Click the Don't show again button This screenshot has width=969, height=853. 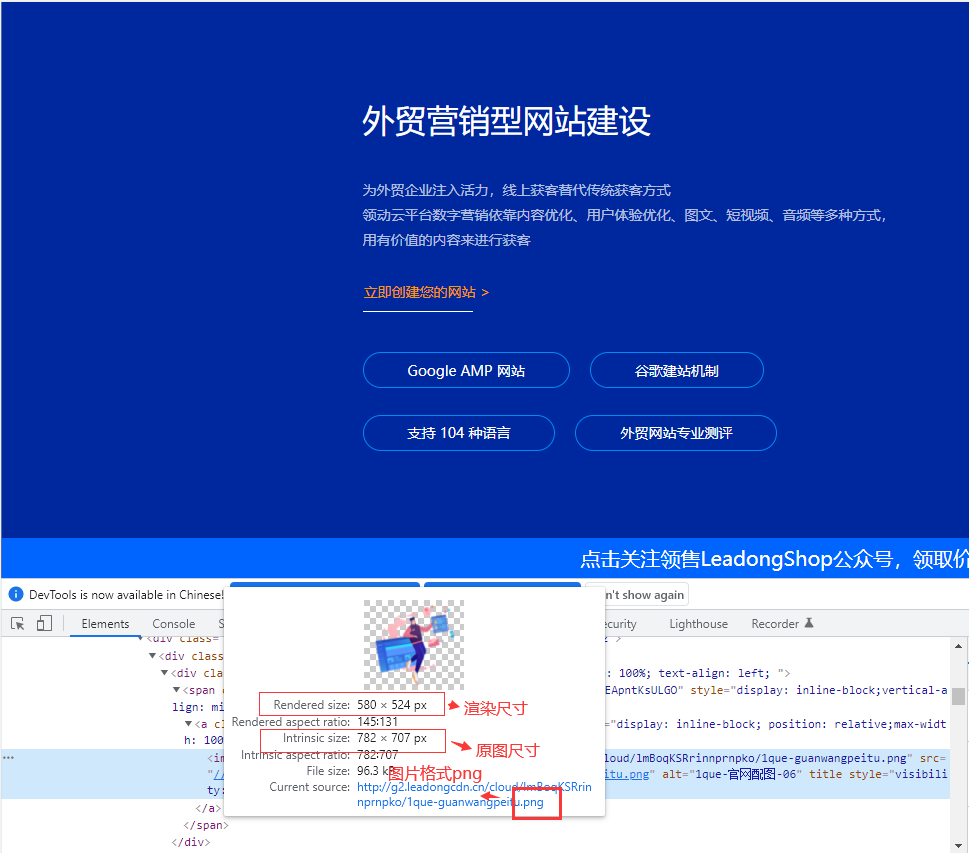638,594
